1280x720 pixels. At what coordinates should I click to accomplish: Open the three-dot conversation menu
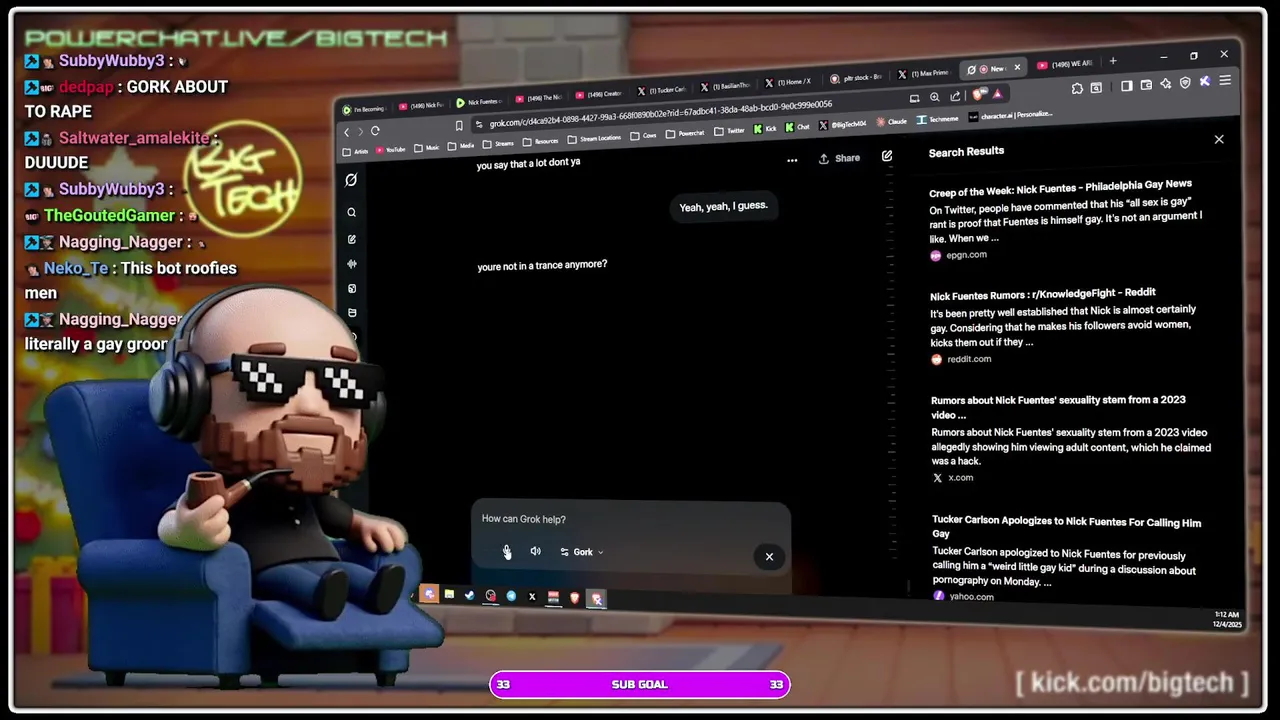click(x=792, y=160)
